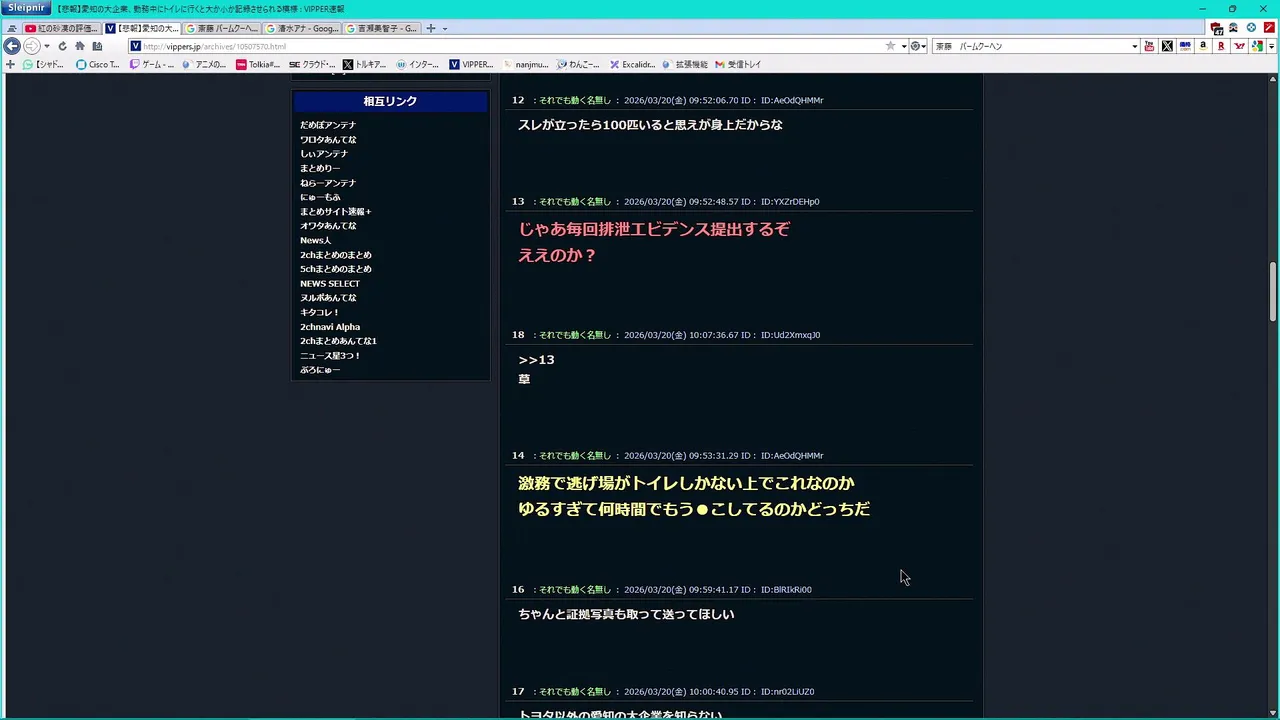Open the NEWS SELECT sidebar link

(x=330, y=284)
